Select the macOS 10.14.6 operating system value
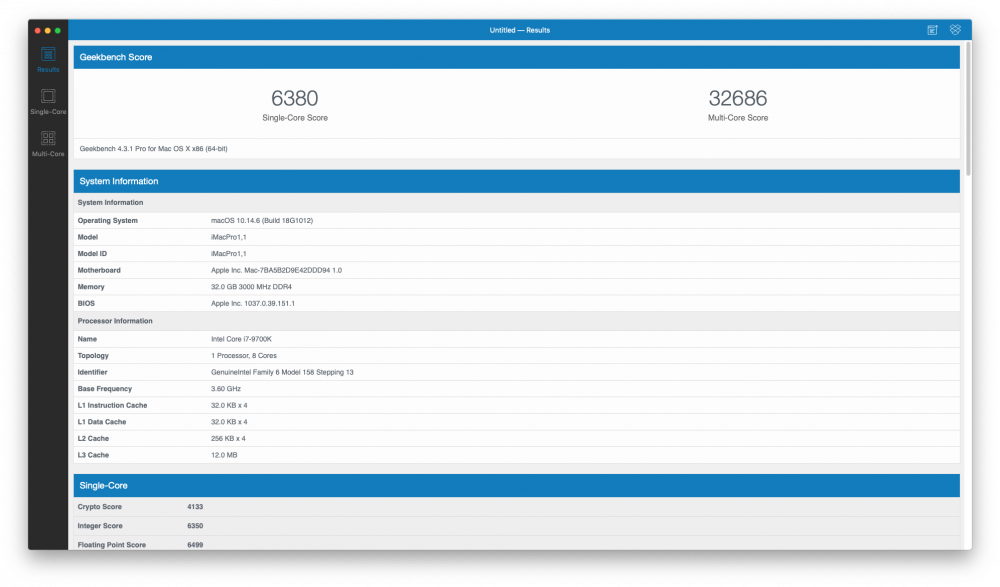This screenshot has height=587, width=1000. tap(262, 221)
